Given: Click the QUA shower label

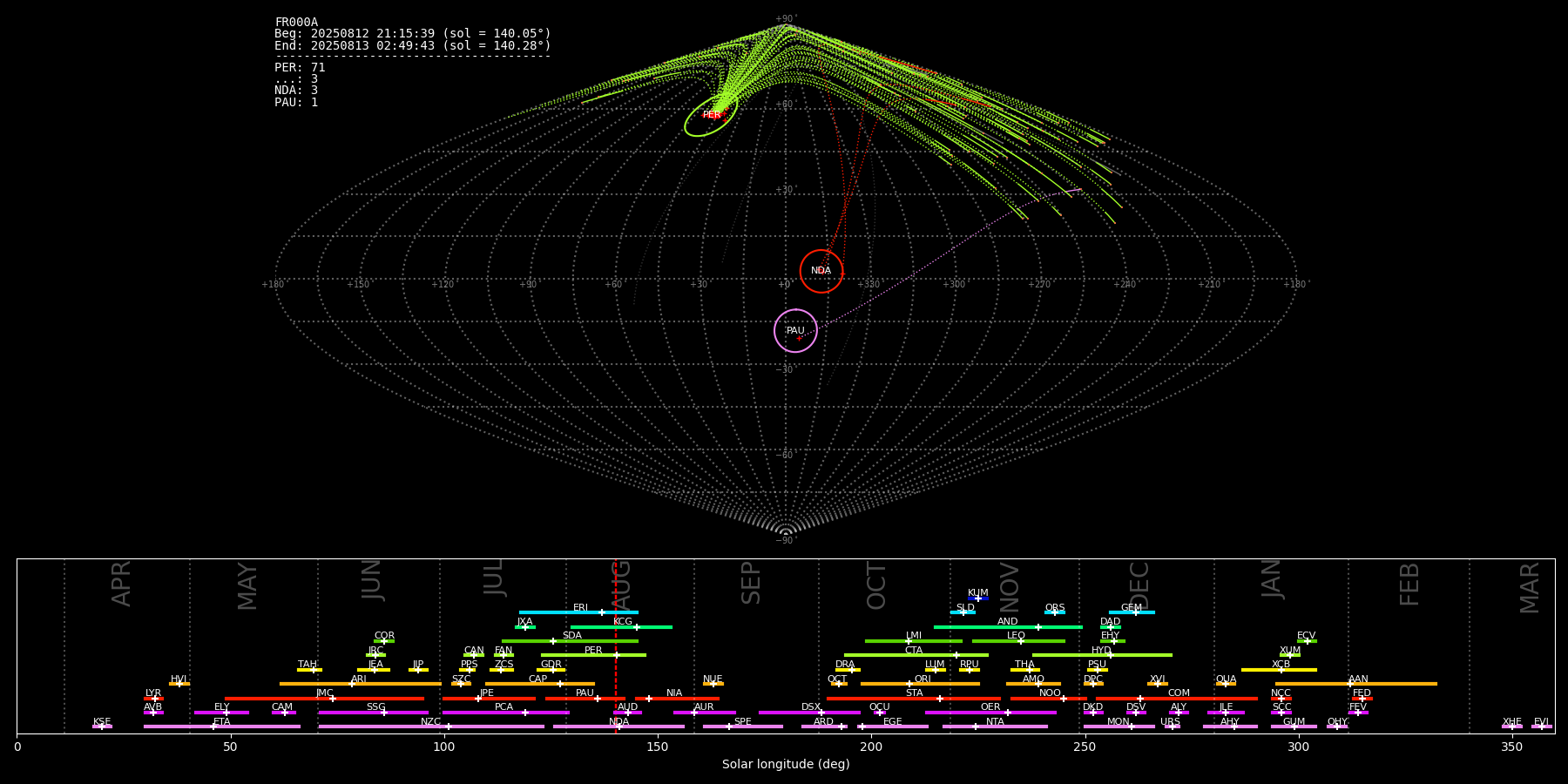Looking at the screenshot, I should tap(1226, 679).
